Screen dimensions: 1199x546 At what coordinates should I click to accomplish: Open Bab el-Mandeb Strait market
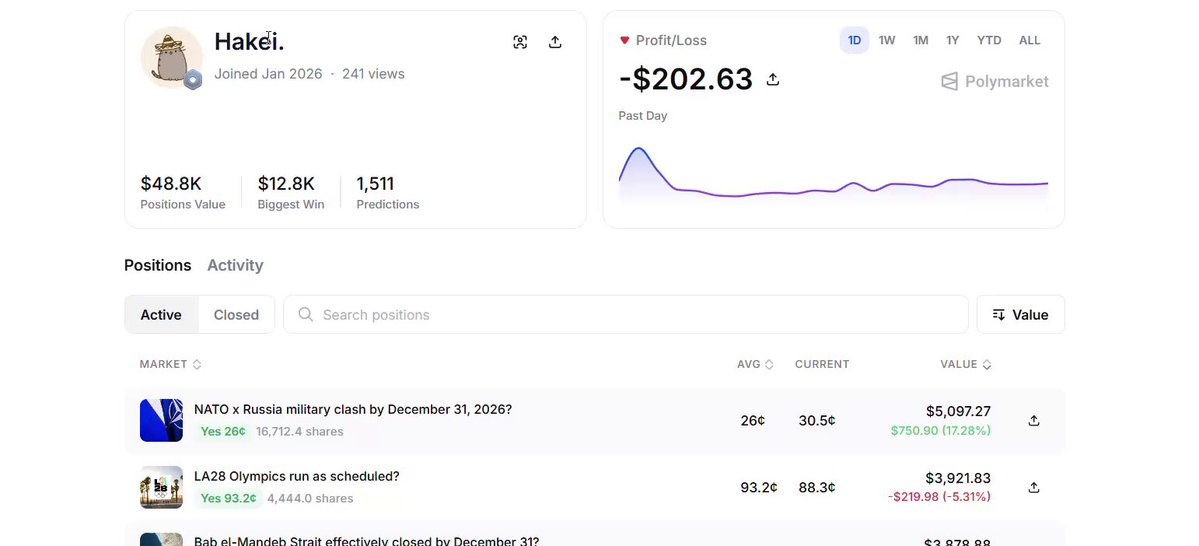coord(366,541)
